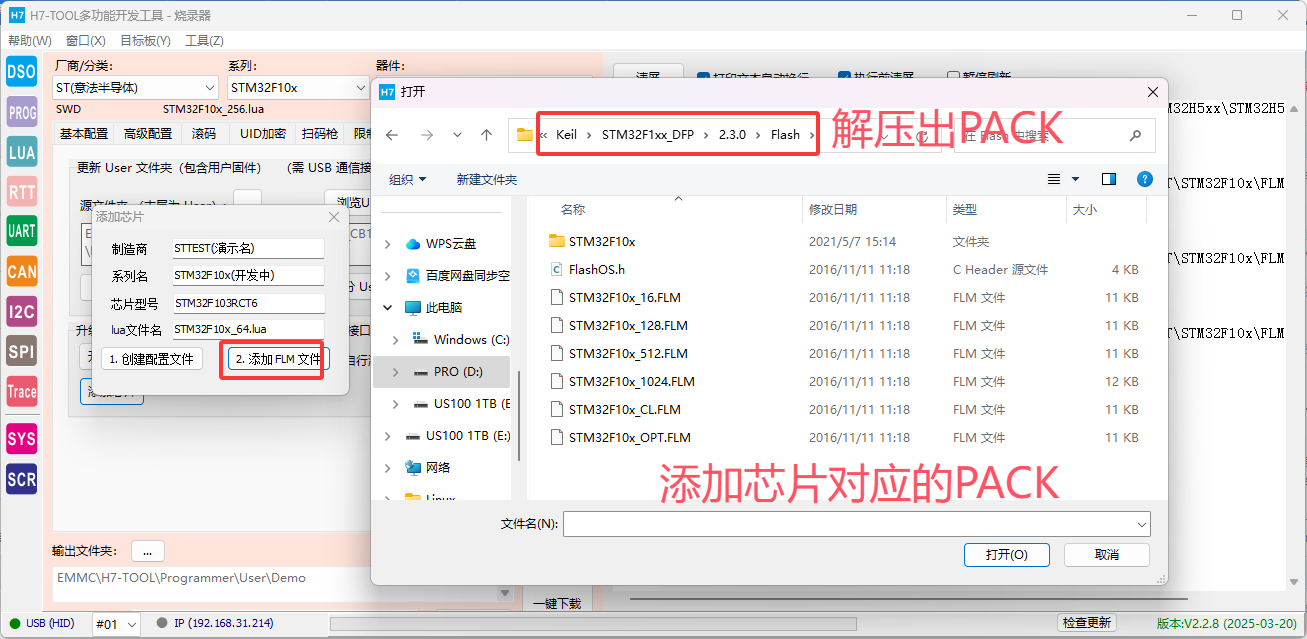Screen dimensions: 1307x639
Task: Open the CAN bus tool
Action: [x=22, y=272]
